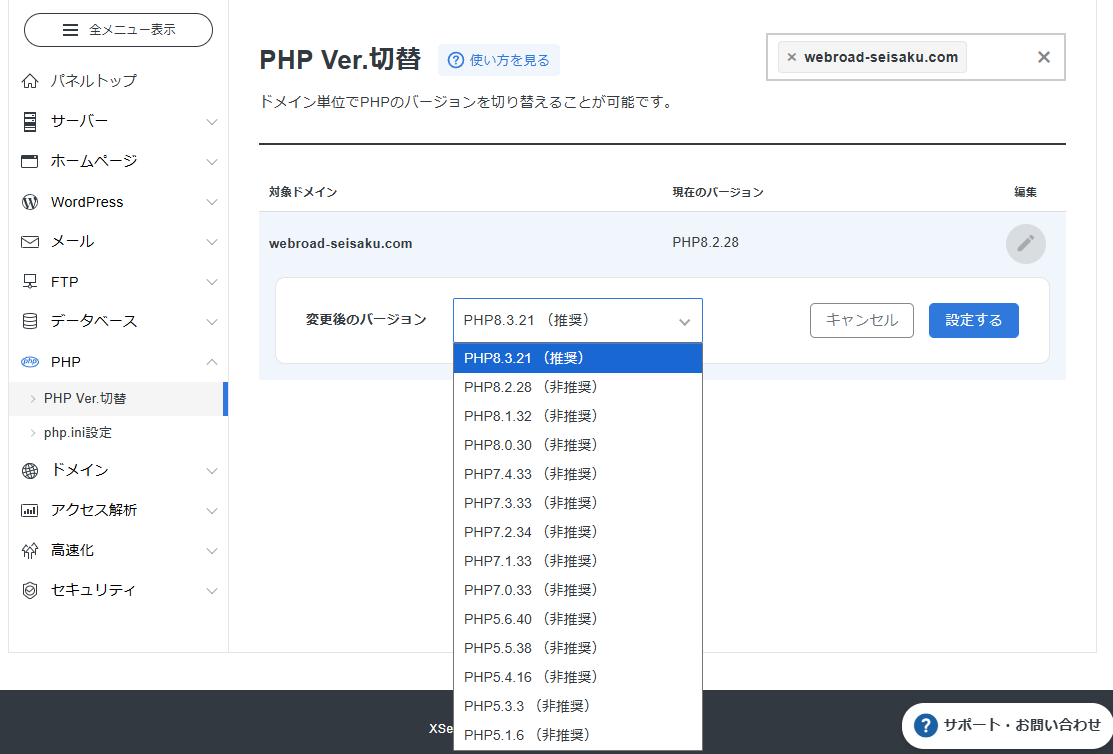
Task: Close the 変更後のバージョン dropdown box
Action: point(578,320)
